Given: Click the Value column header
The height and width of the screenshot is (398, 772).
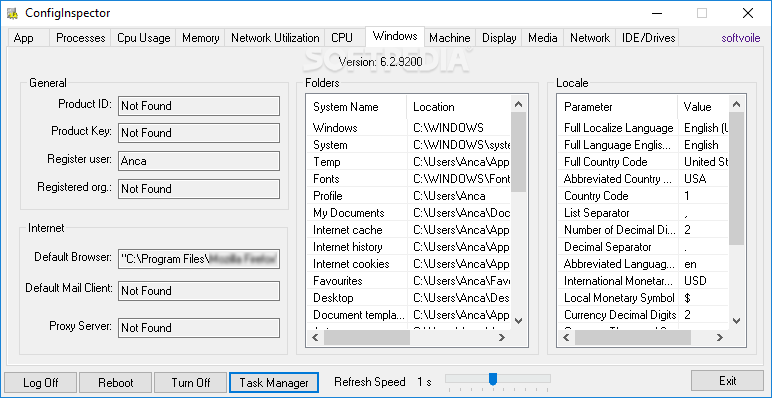Looking at the screenshot, I should click(x=703, y=107).
